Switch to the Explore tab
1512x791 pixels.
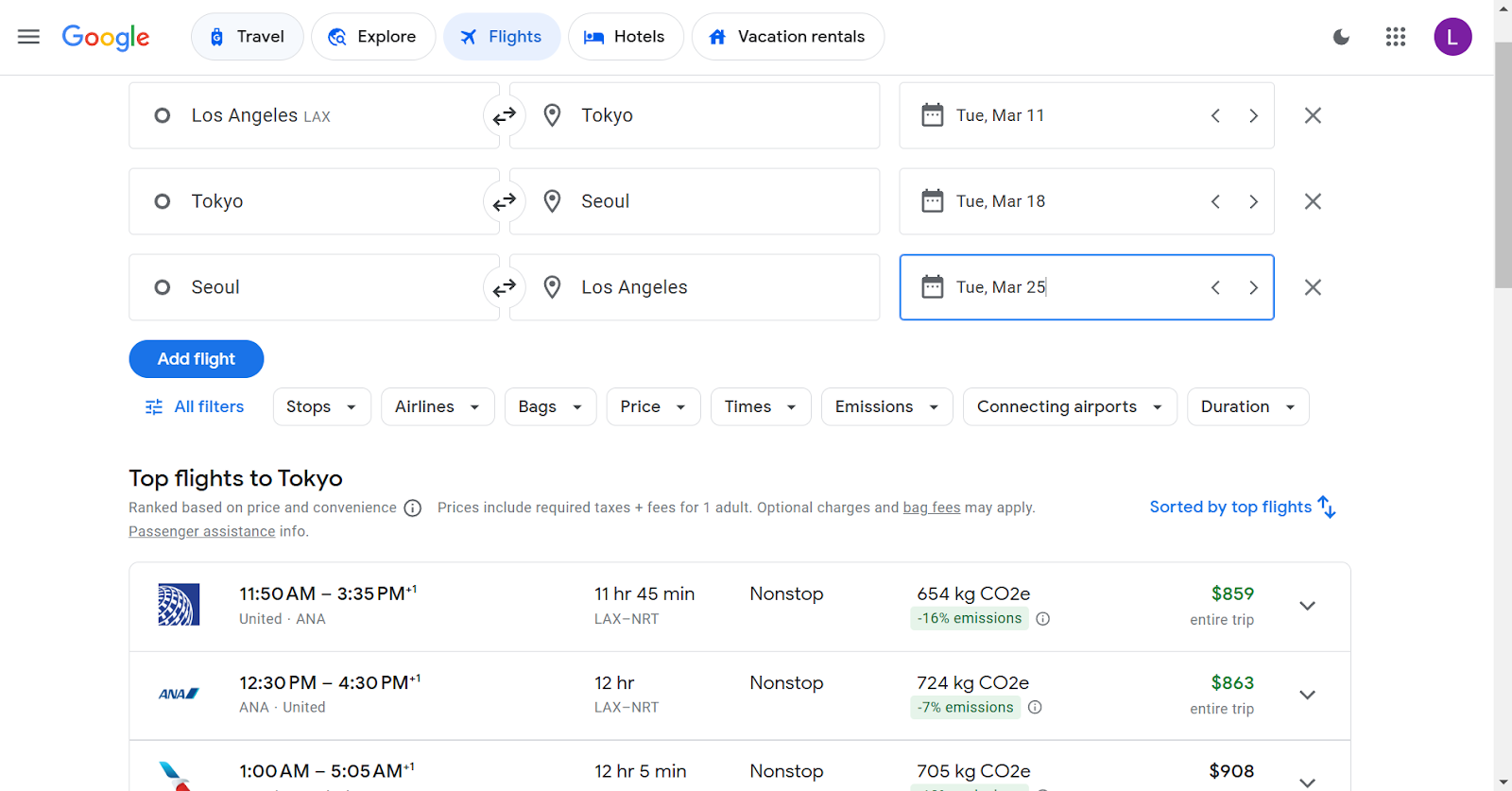[x=373, y=37]
